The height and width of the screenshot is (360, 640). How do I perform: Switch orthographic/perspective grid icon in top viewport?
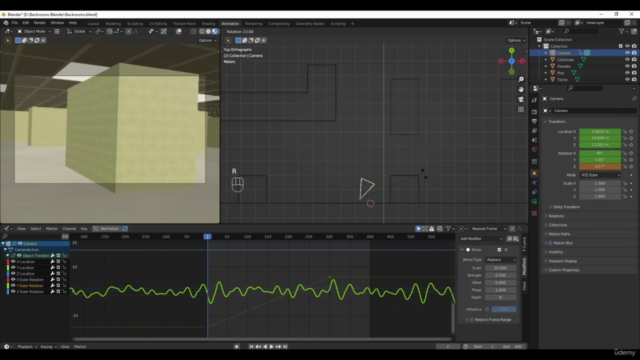[x=521, y=109]
